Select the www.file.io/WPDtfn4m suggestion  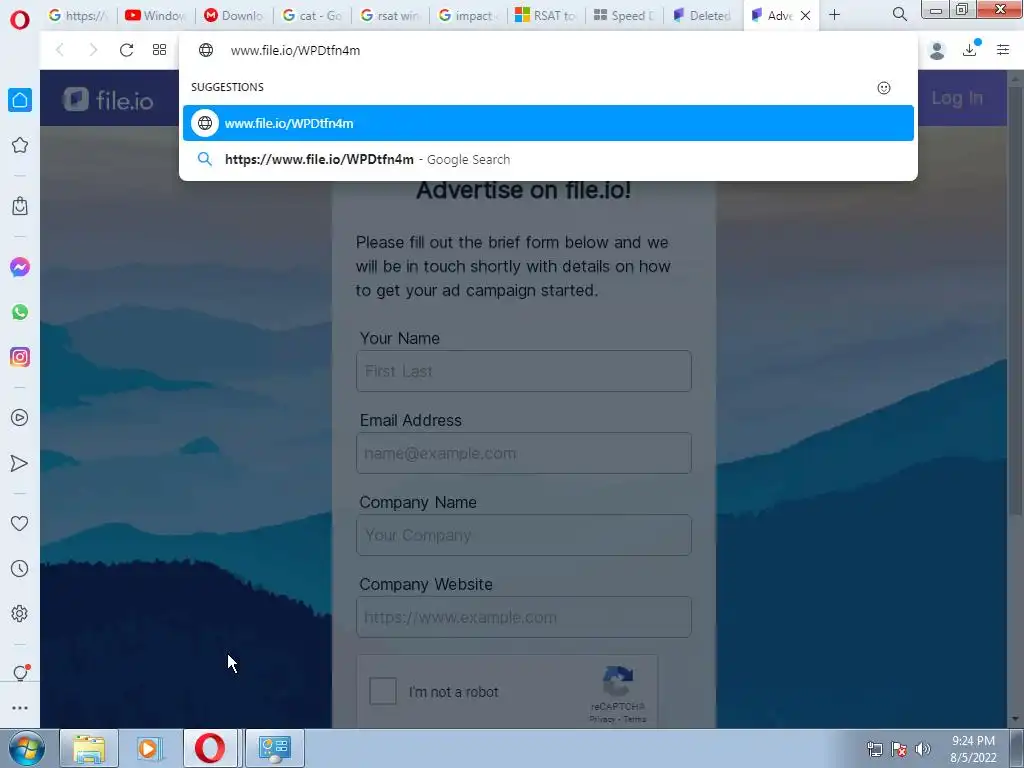click(548, 123)
